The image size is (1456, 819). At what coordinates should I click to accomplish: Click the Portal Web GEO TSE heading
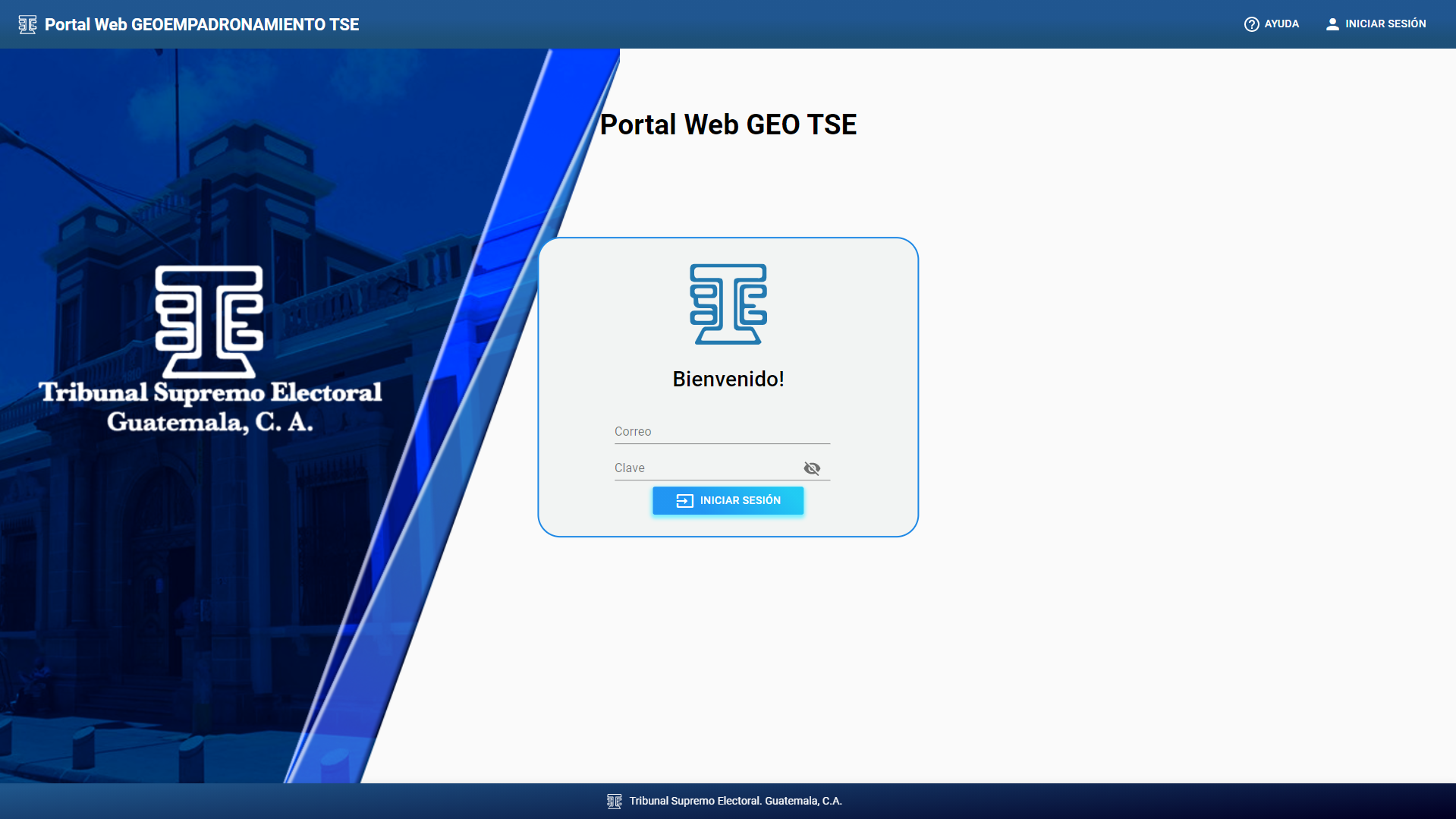[728, 124]
